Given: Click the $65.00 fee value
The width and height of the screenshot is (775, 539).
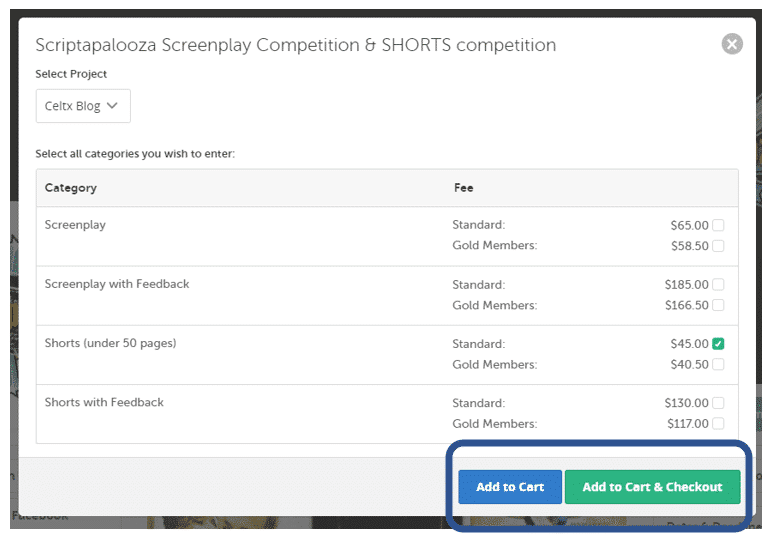Looking at the screenshot, I should [689, 225].
